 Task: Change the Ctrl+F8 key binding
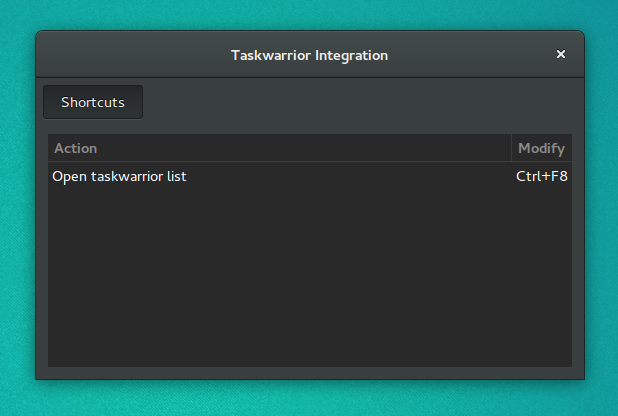pos(542,176)
